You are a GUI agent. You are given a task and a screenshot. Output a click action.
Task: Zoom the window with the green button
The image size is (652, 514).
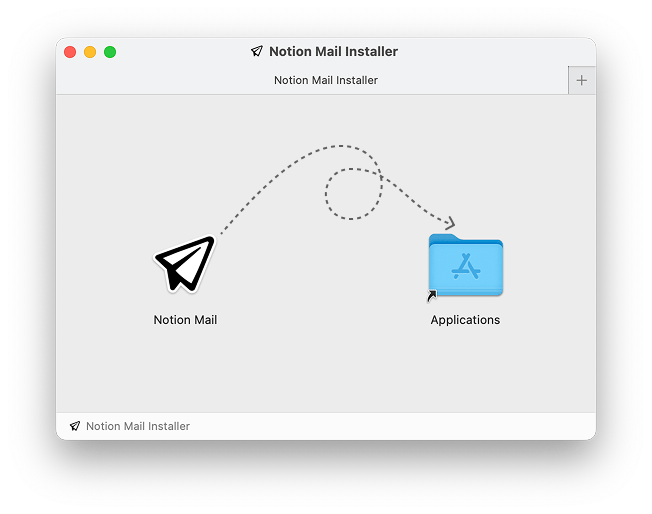(x=110, y=52)
